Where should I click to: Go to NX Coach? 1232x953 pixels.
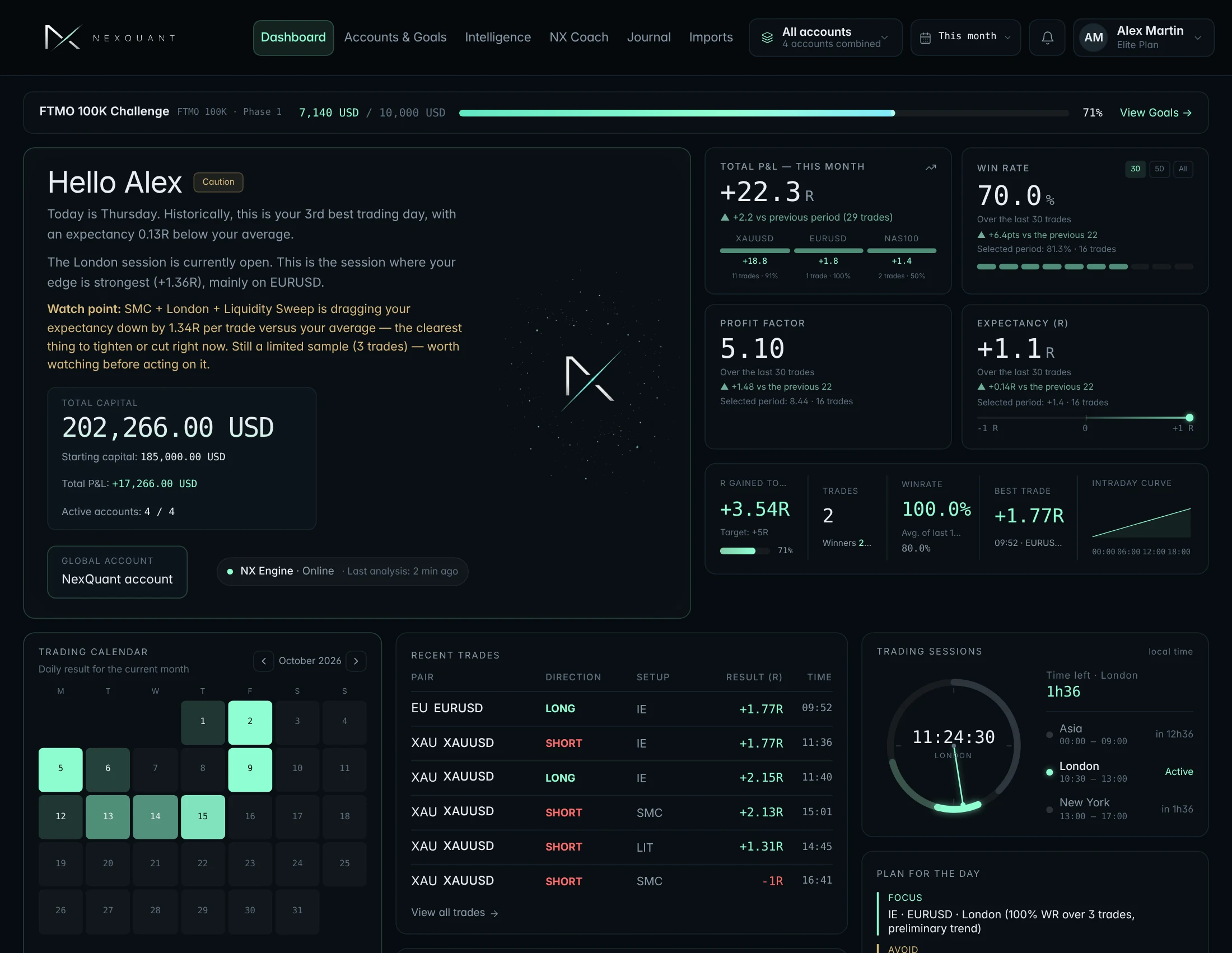(x=579, y=37)
